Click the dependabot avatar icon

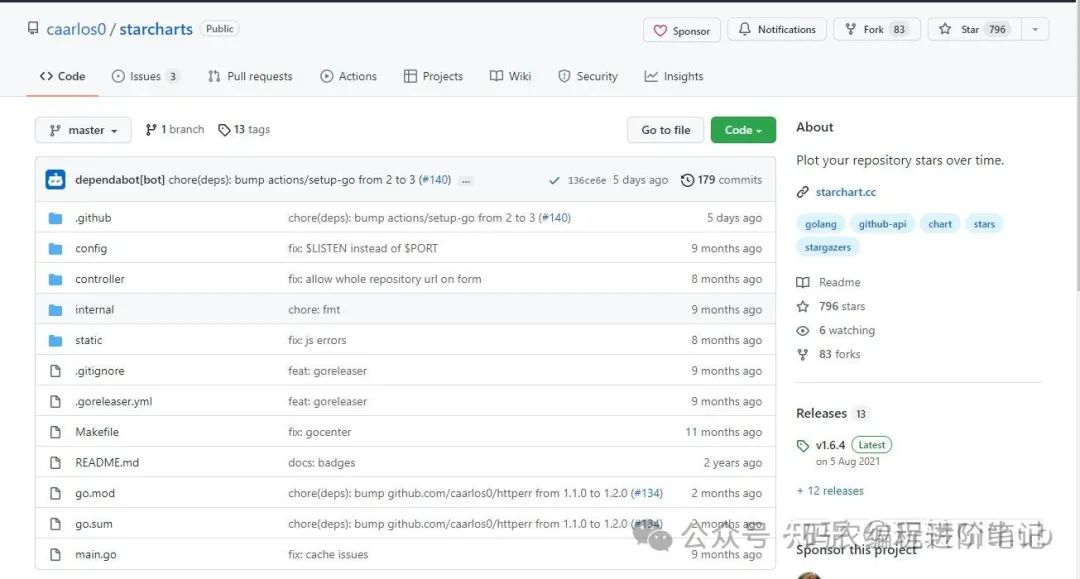[x=55, y=180]
